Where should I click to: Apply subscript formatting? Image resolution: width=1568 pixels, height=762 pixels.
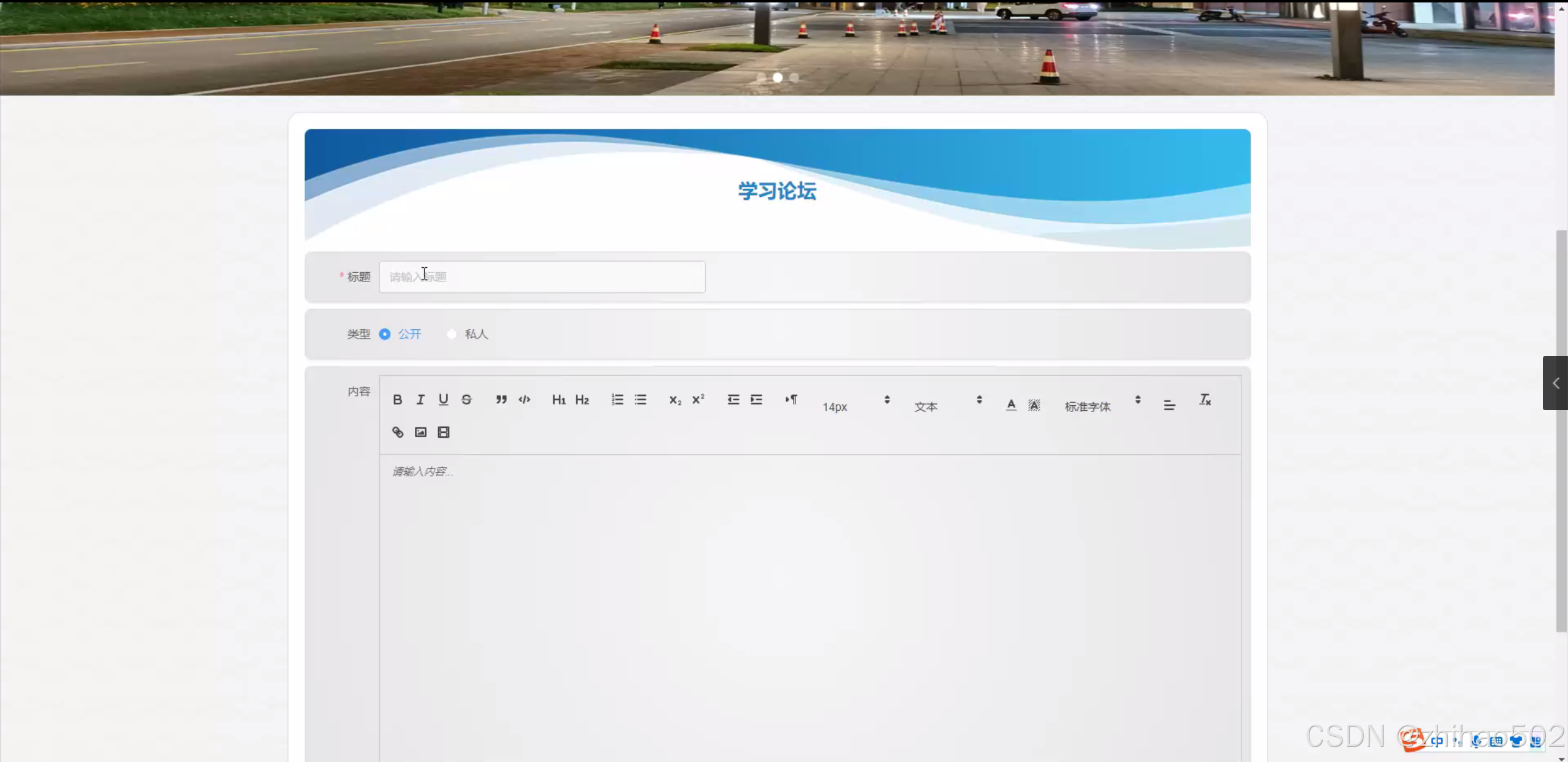(x=674, y=399)
